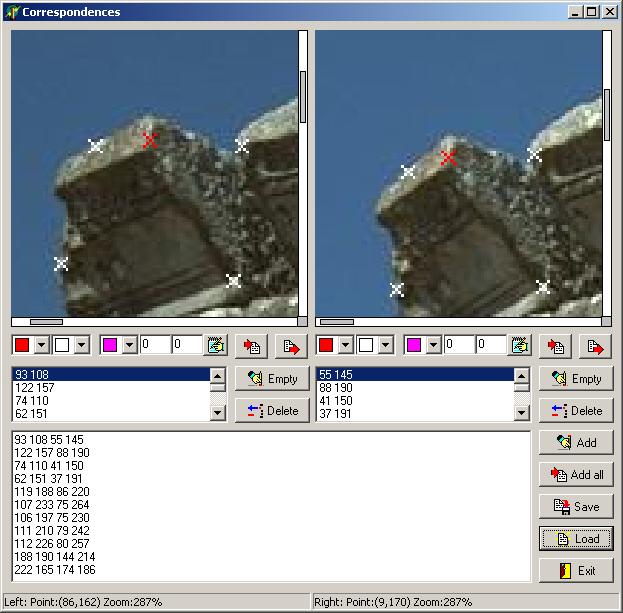Screen dimensions: 623x613
Task: Select correspondence row '111 210 79 242'
Action: pos(52,531)
